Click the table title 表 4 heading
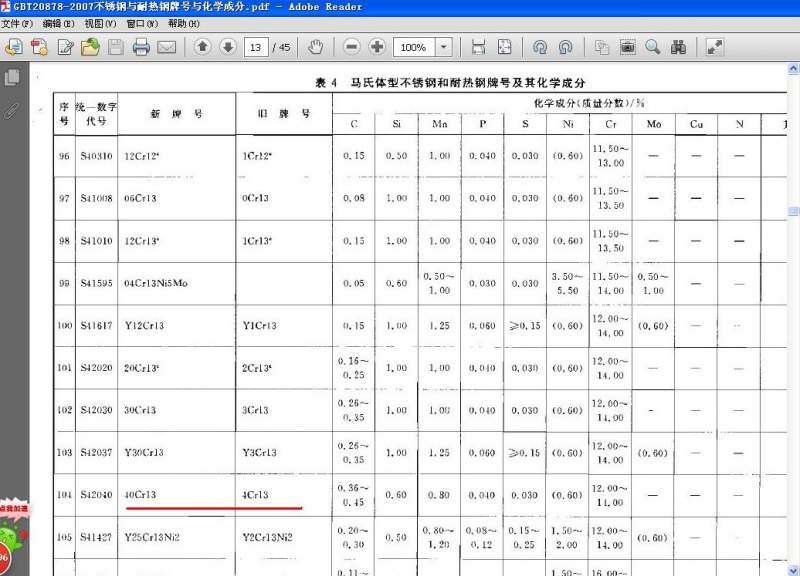 (x=450, y=83)
